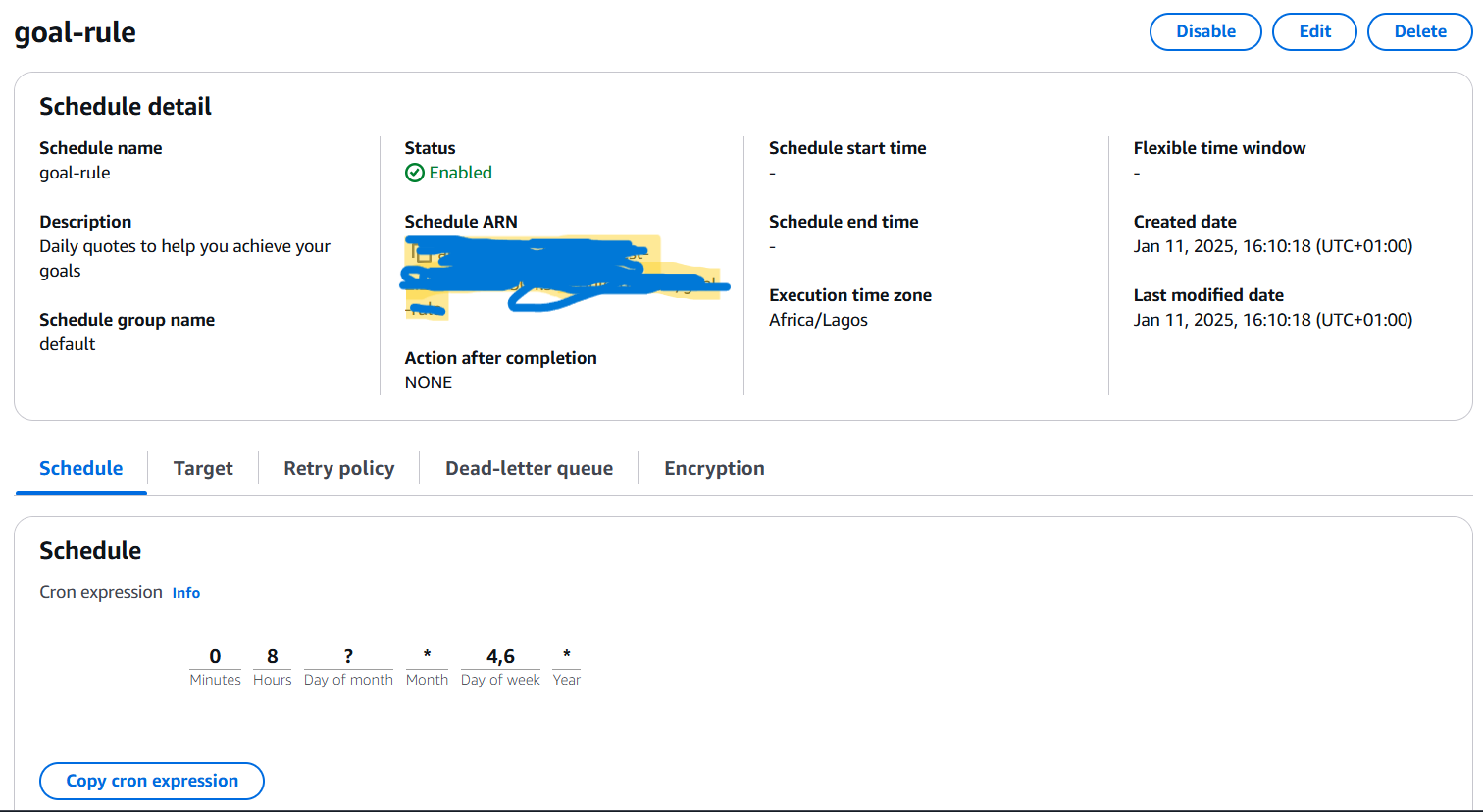Select the Last modified date value
The width and height of the screenshot is (1483, 812).
[1273, 320]
